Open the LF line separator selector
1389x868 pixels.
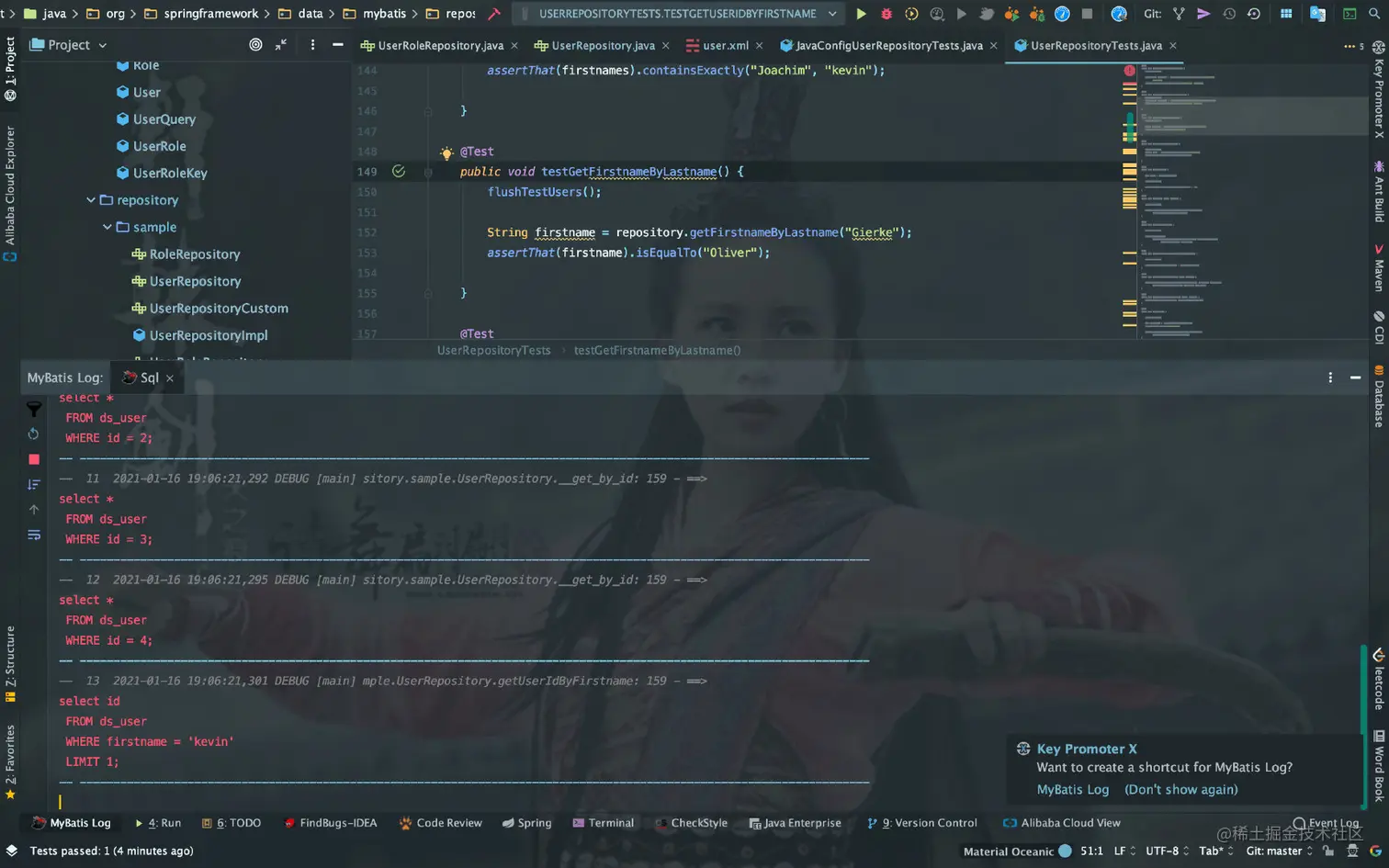(1124, 851)
